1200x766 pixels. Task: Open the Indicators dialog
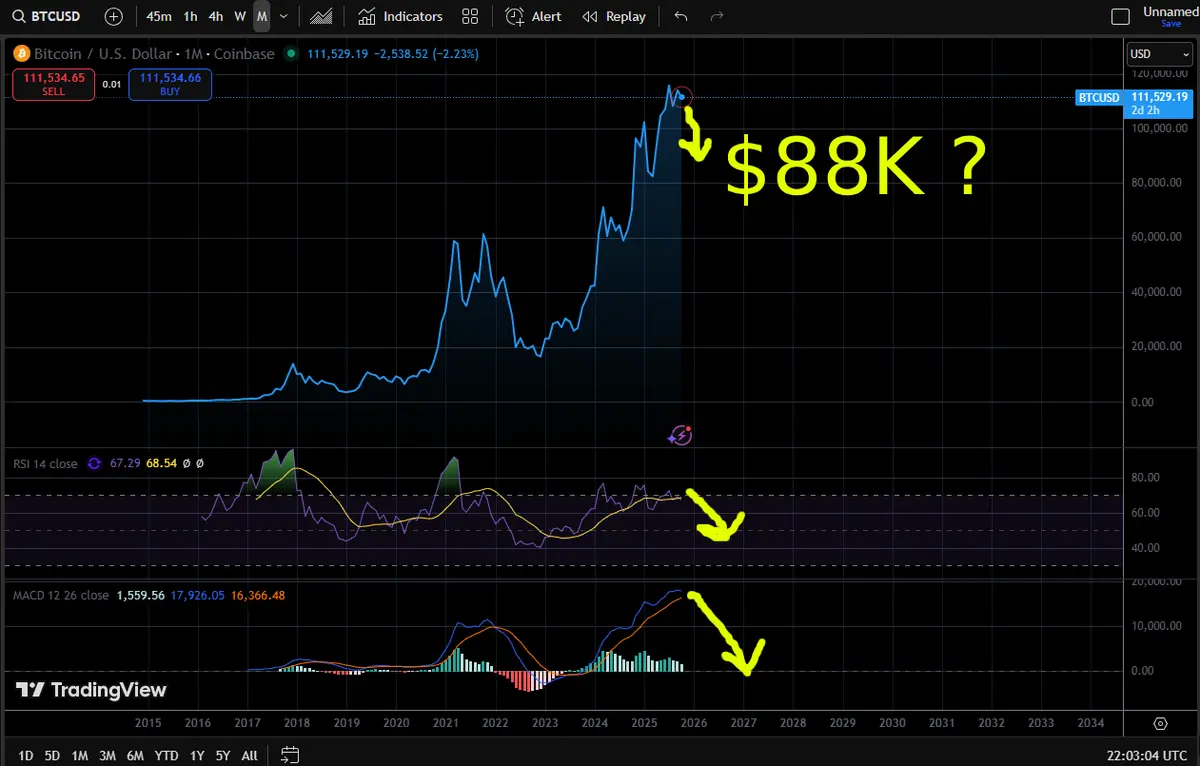pos(401,16)
